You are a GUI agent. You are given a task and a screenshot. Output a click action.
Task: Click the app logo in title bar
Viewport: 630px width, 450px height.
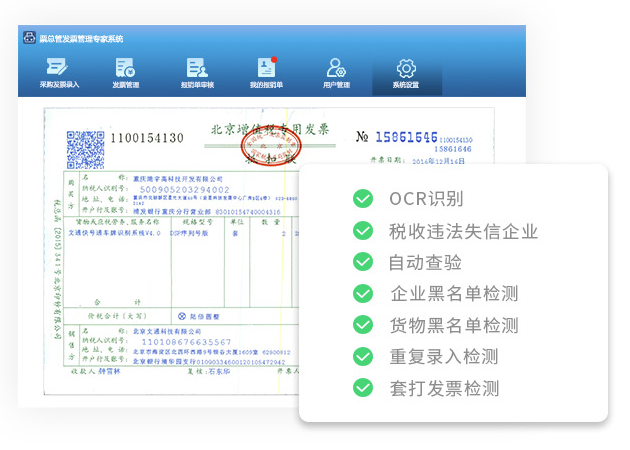(30, 39)
